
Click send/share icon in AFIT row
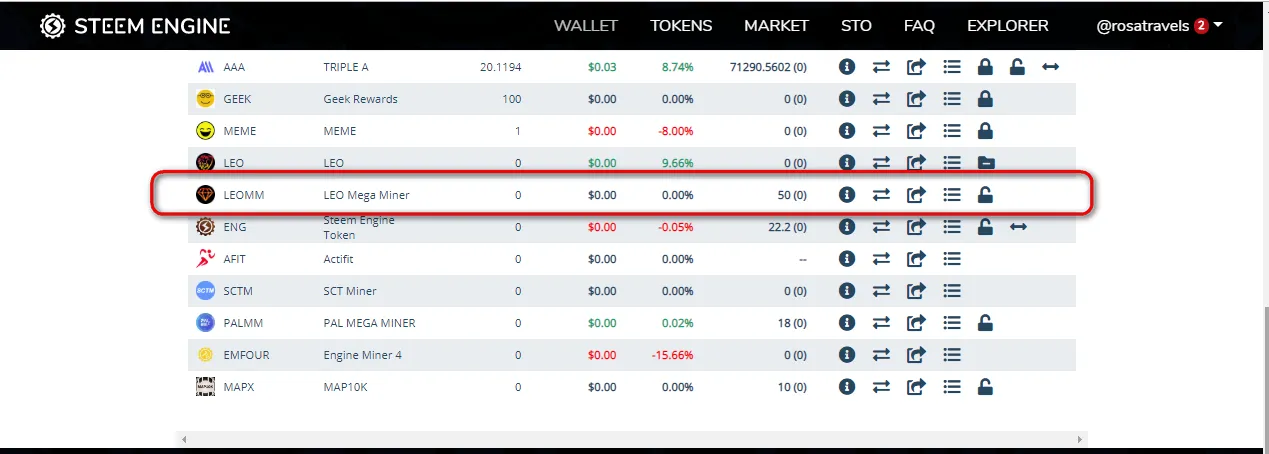tap(916, 259)
